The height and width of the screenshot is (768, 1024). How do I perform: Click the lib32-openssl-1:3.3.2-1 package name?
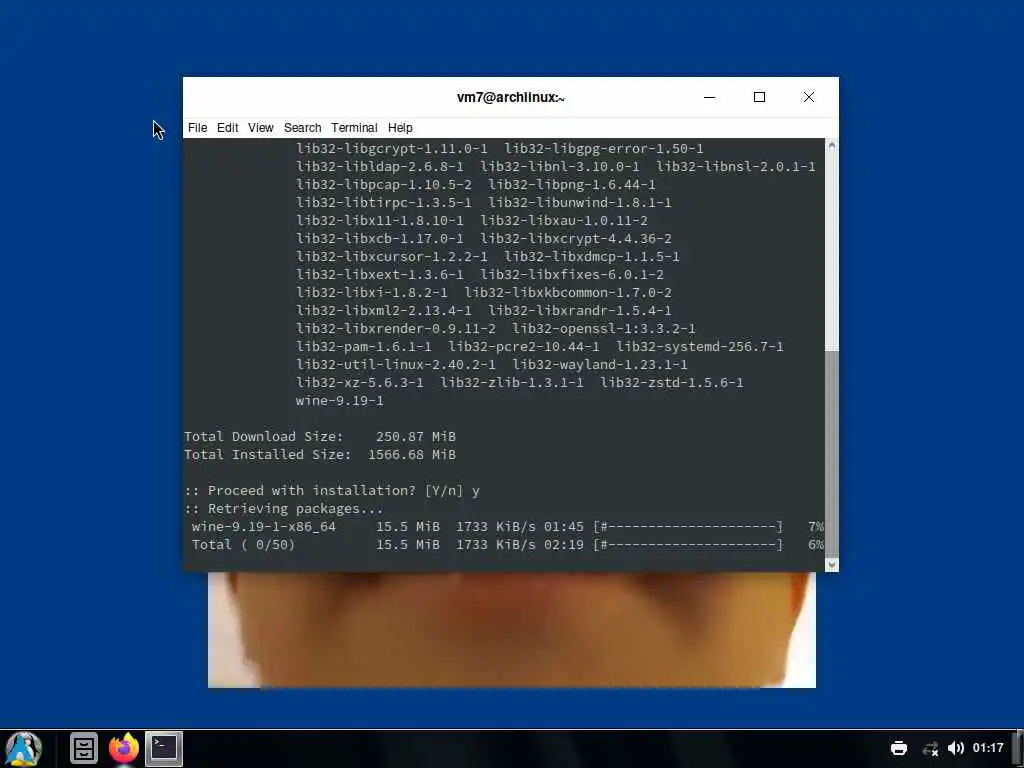pos(603,328)
